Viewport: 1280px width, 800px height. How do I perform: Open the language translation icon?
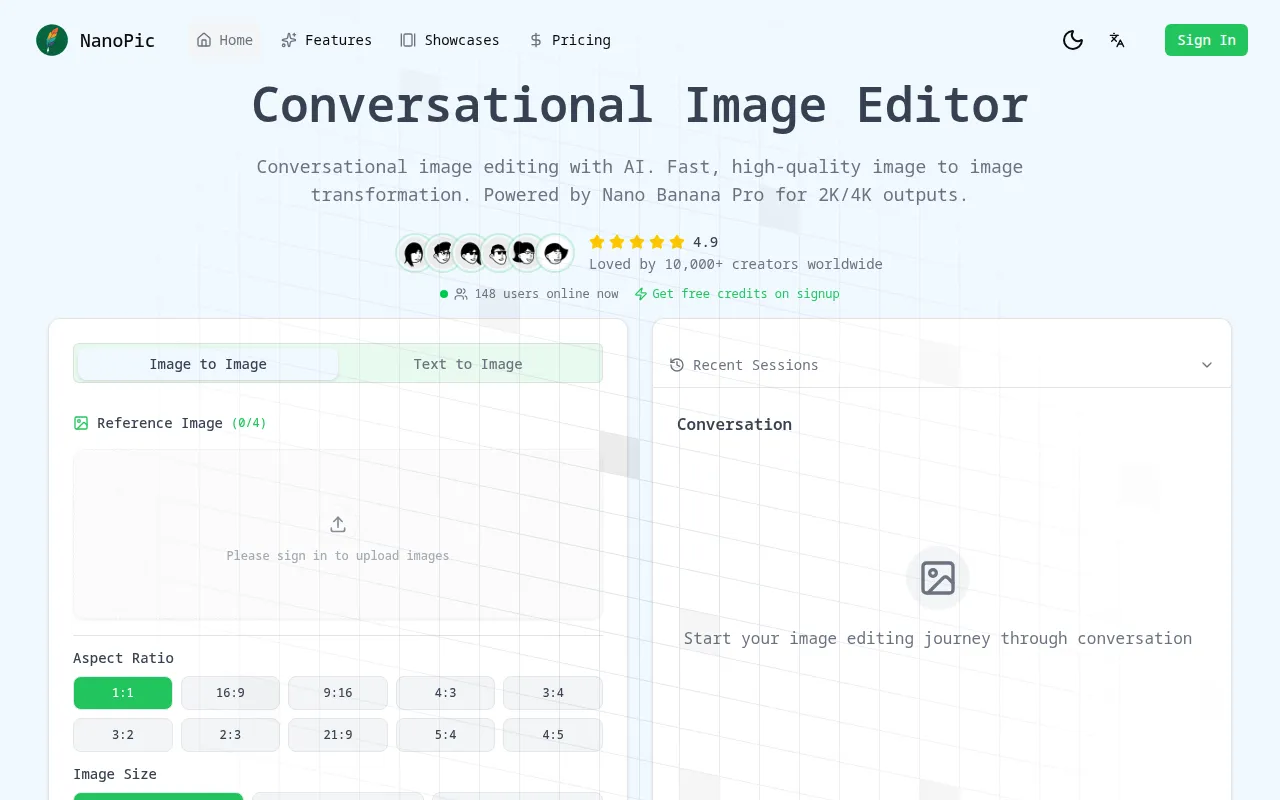1117,40
